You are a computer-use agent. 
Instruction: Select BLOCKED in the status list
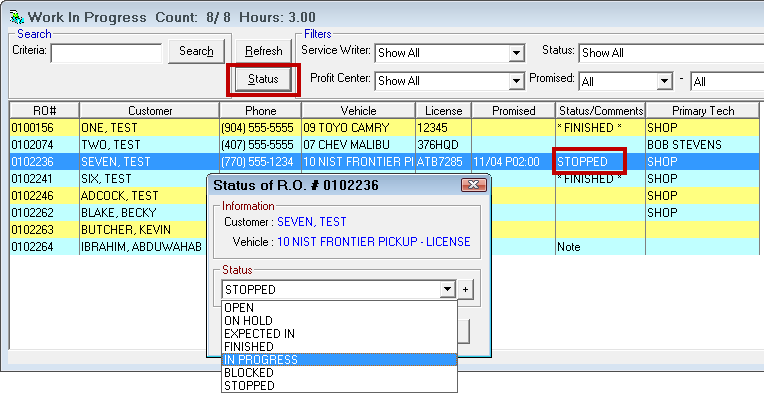pyautogui.click(x=340, y=373)
